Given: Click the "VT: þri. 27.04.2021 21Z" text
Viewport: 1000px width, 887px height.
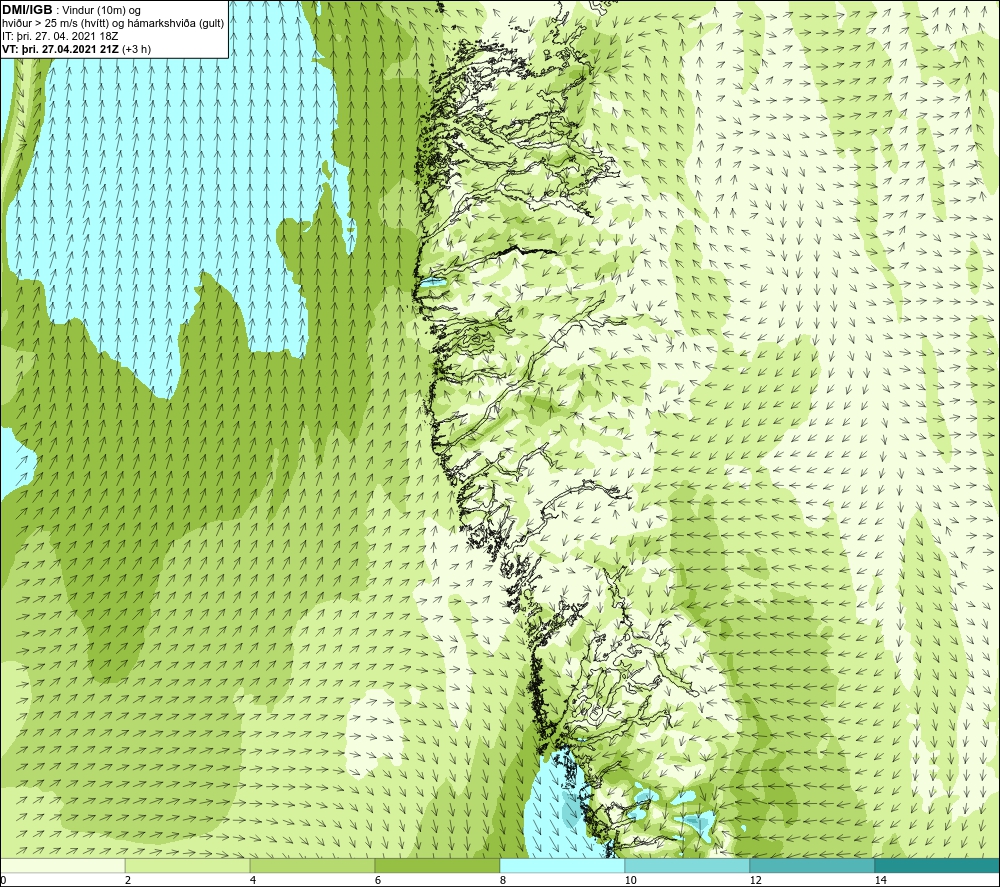Looking at the screenshot, I should (x=61, y=49).
